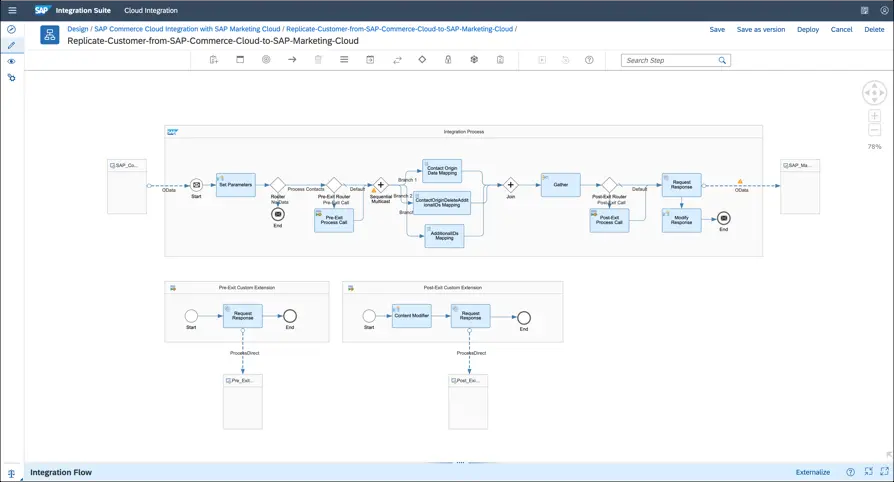
Task: Open the Design breadcrumb link
Action: tap(78, 29)
